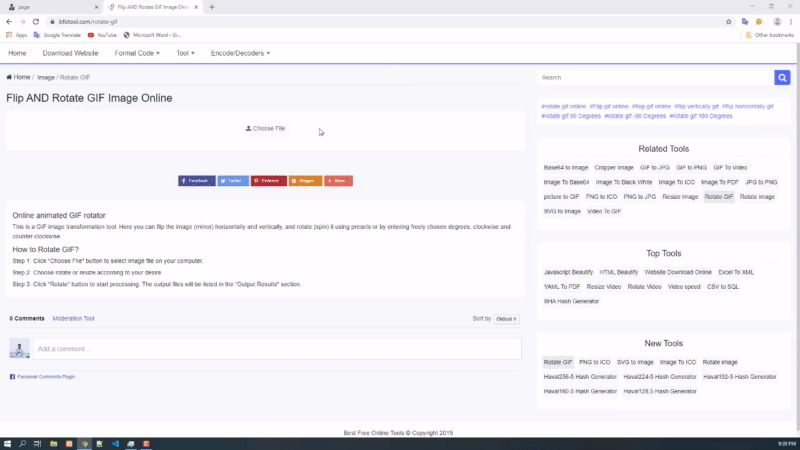Expand the Tool dropdown menu

(185, 53)
